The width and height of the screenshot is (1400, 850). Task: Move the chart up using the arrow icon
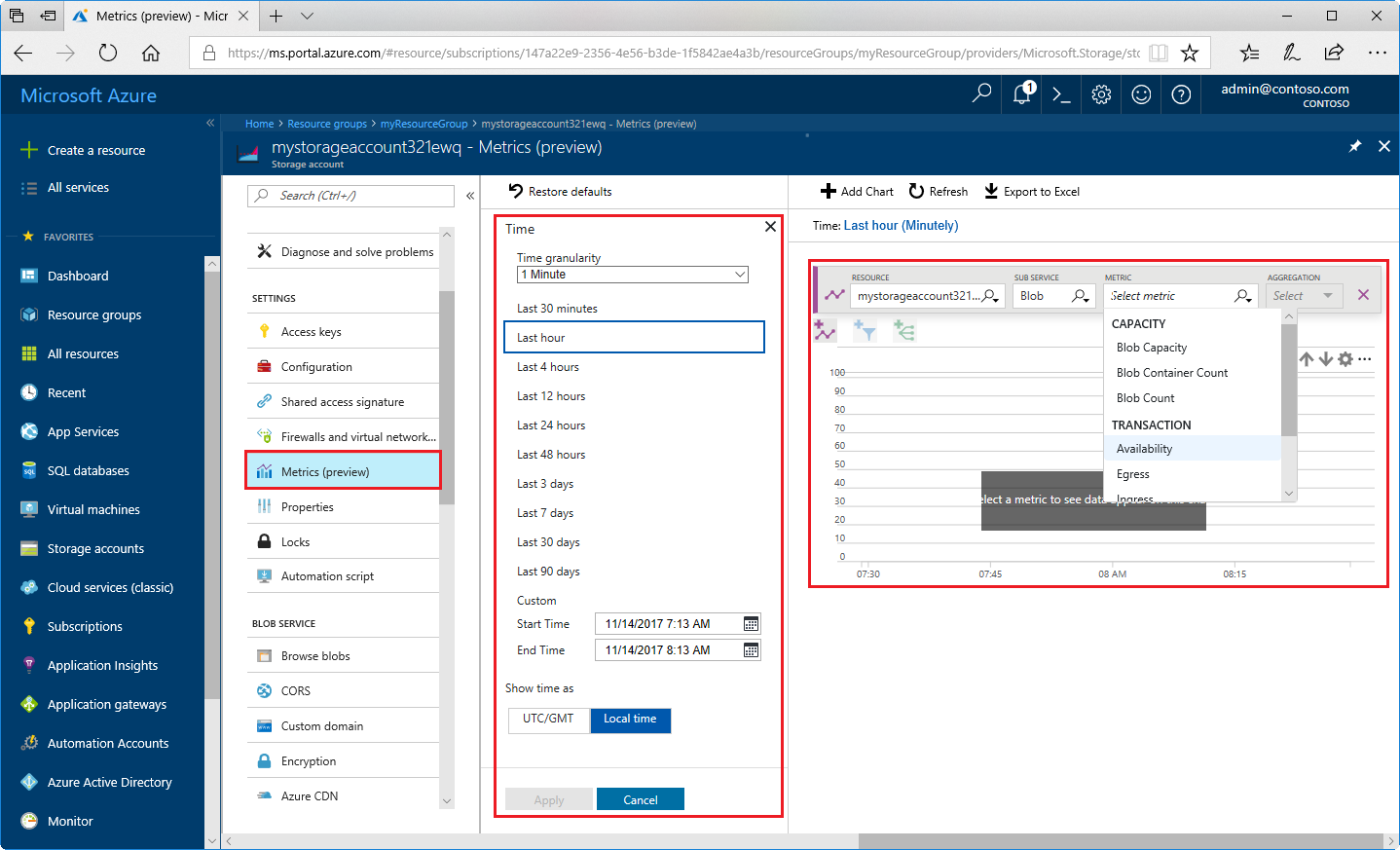[x=1306, y=358]
